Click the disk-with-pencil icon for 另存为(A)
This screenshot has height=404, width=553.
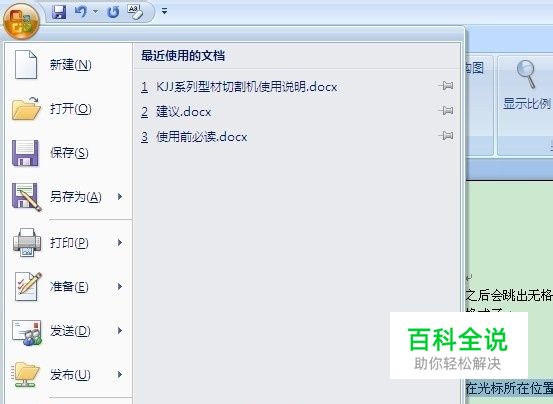tap(26, 197)
